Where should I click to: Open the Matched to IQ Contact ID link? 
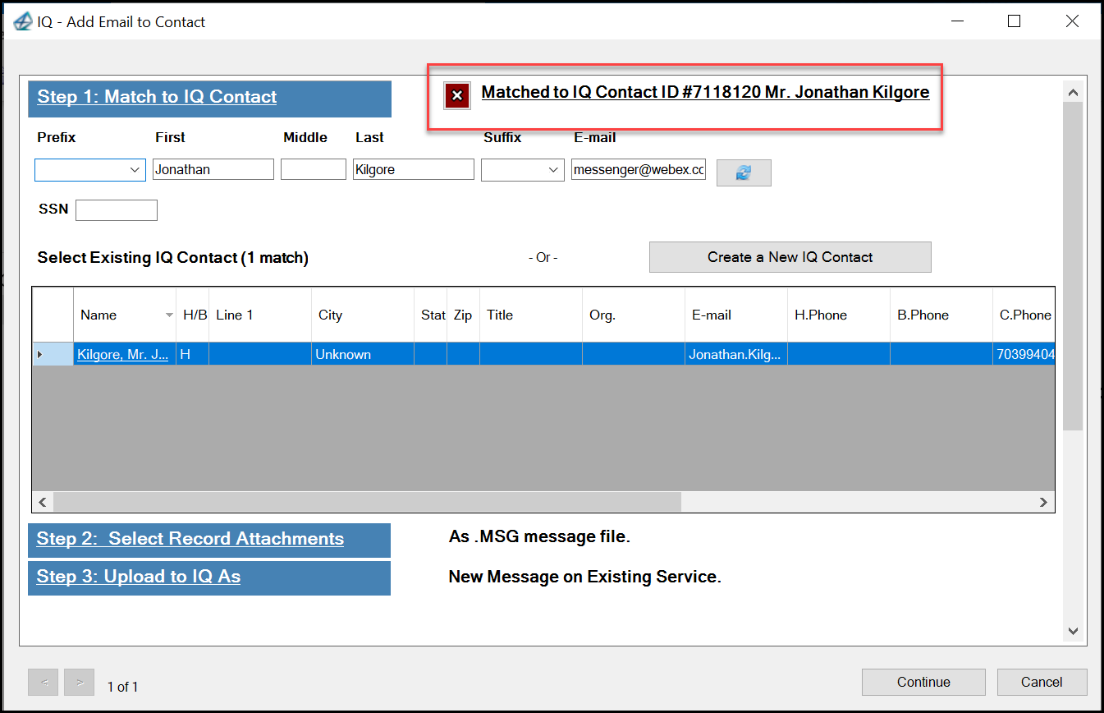[705, 92]
